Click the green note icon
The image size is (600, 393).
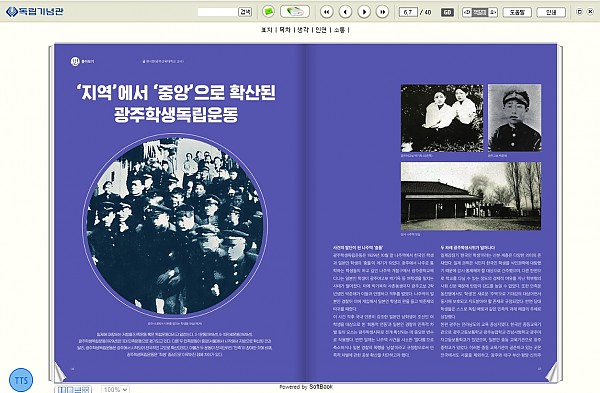[x=269, y=11]
